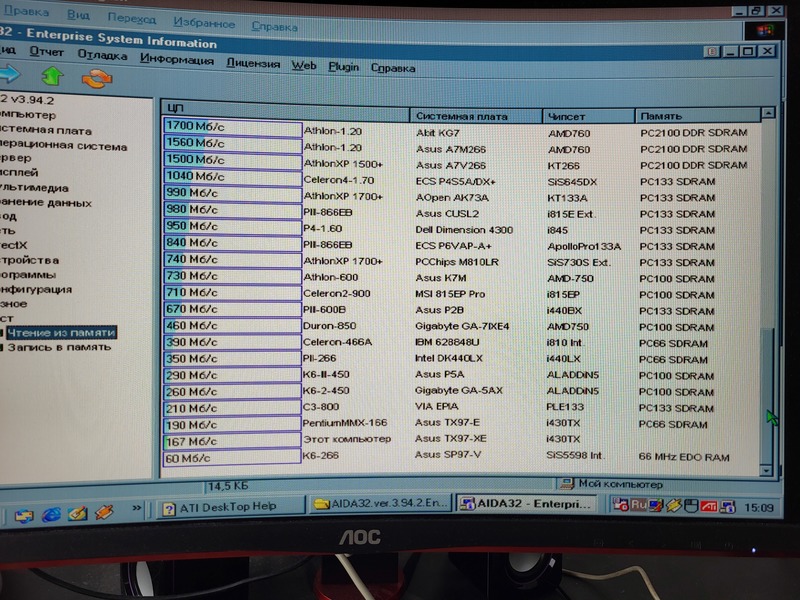The width and height of the screenshot is (800, 600).
Task: Click the 'Asus SP97-V' motherboard cell
Action: 448,455
